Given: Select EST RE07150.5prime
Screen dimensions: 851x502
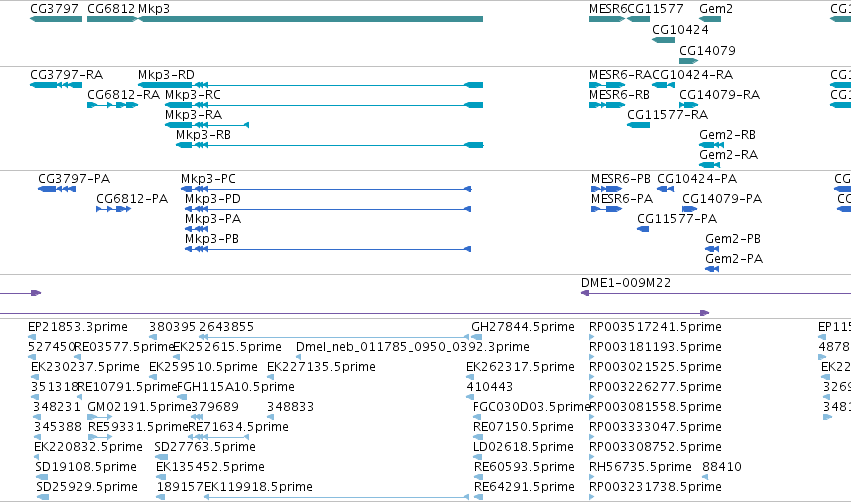Looking at the screenshot, I should (x=478, y=437).
